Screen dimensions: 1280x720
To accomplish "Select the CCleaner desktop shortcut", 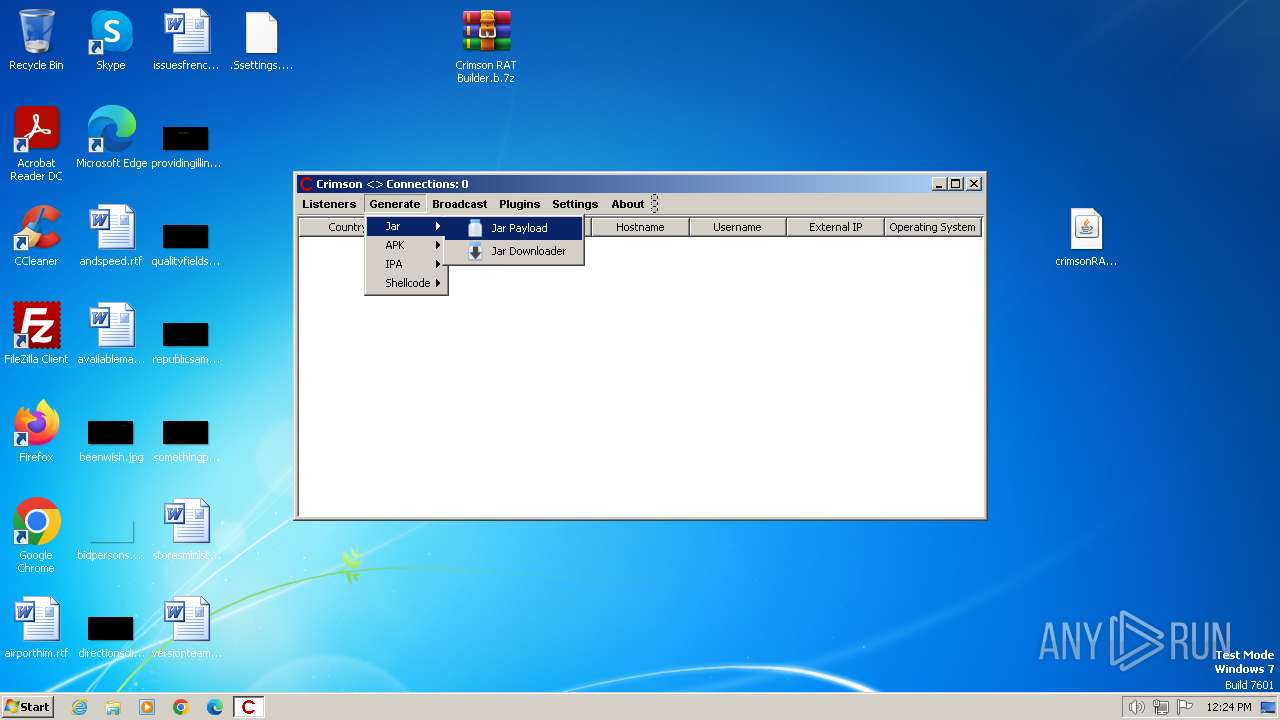I will (36, 237).
